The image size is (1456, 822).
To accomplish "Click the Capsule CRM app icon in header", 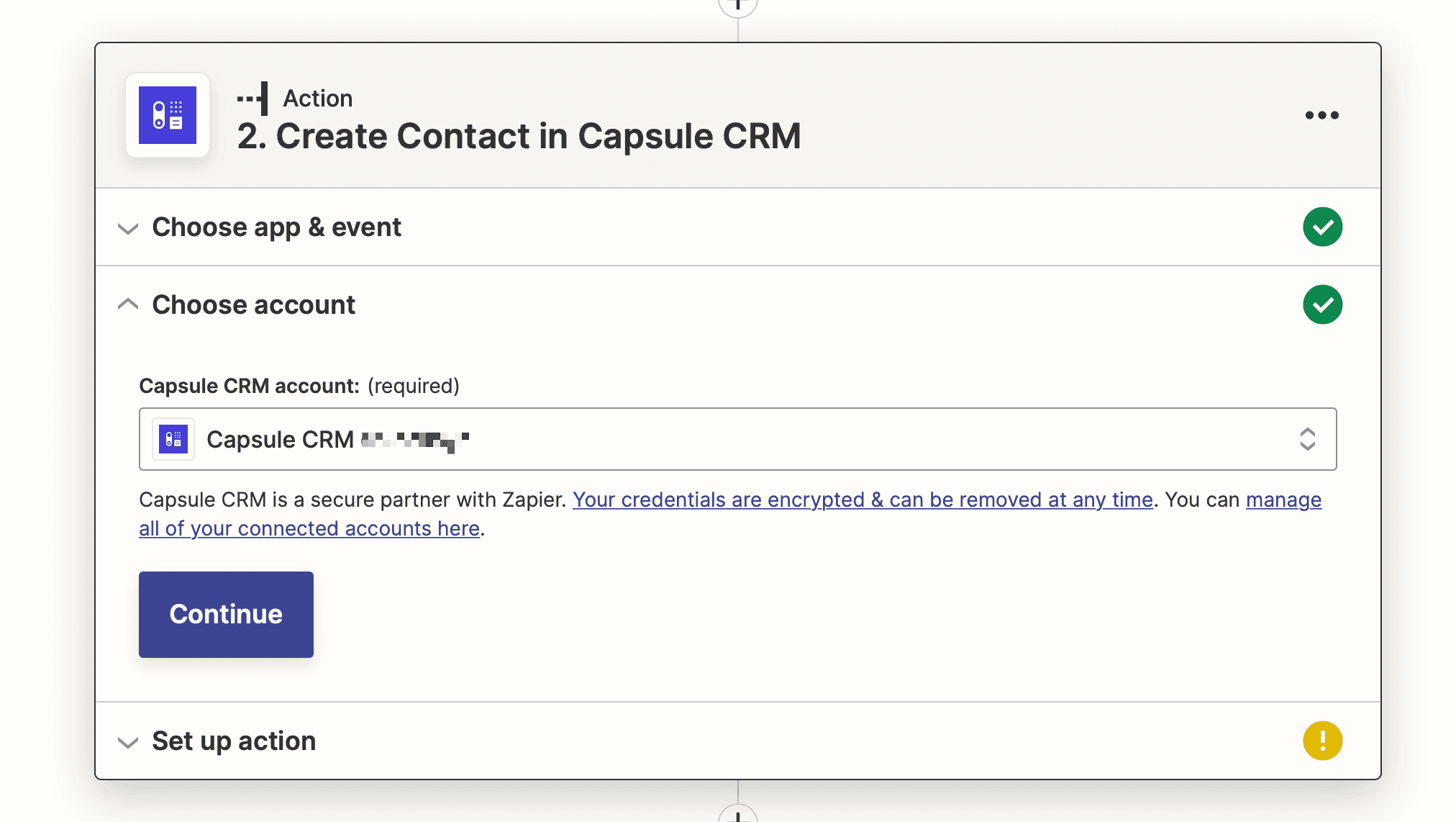I will click(168, 115).
